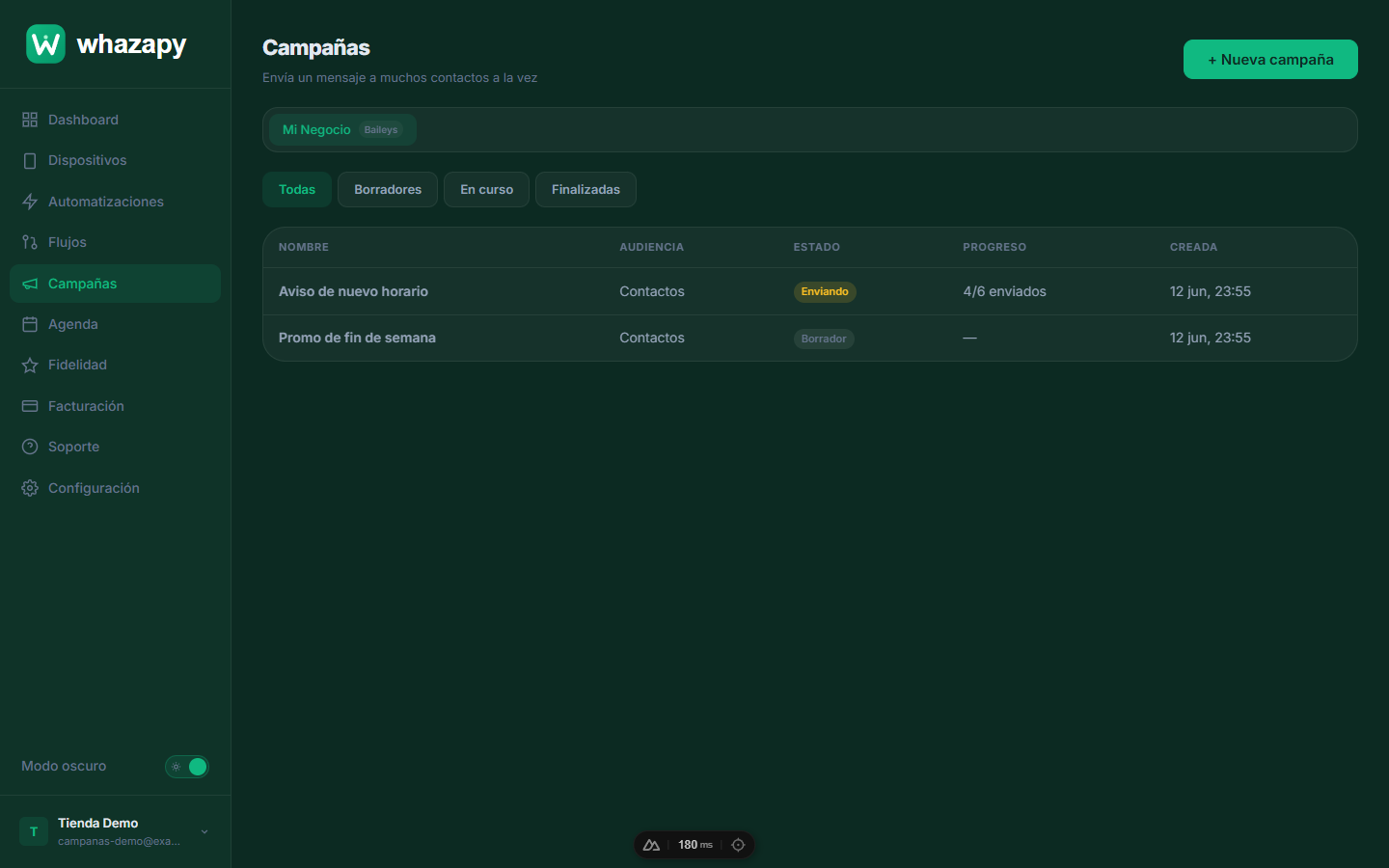Click creation date of Promo de fin de semana
This screenshot has width=1389, height=868.
pos(1211,338)
